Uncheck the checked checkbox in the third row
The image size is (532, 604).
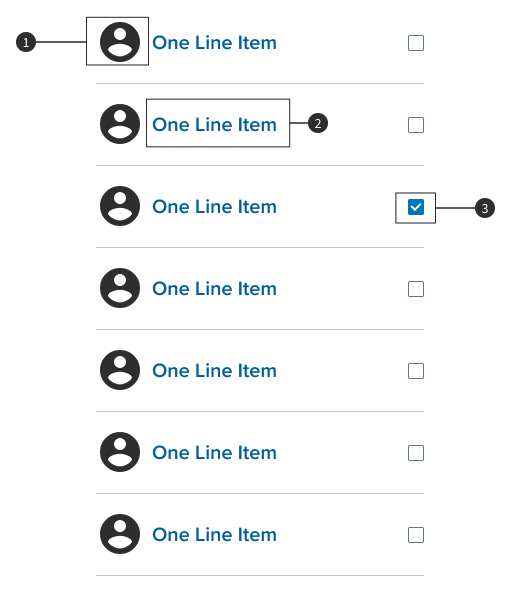point(416,207)
